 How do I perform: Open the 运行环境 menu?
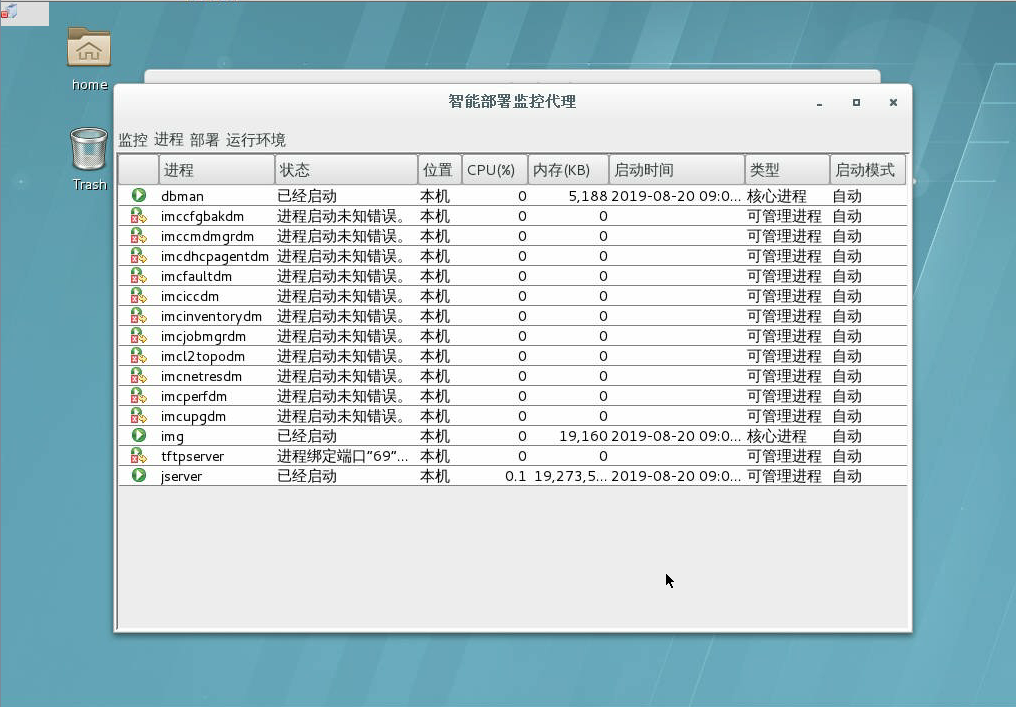256,140
